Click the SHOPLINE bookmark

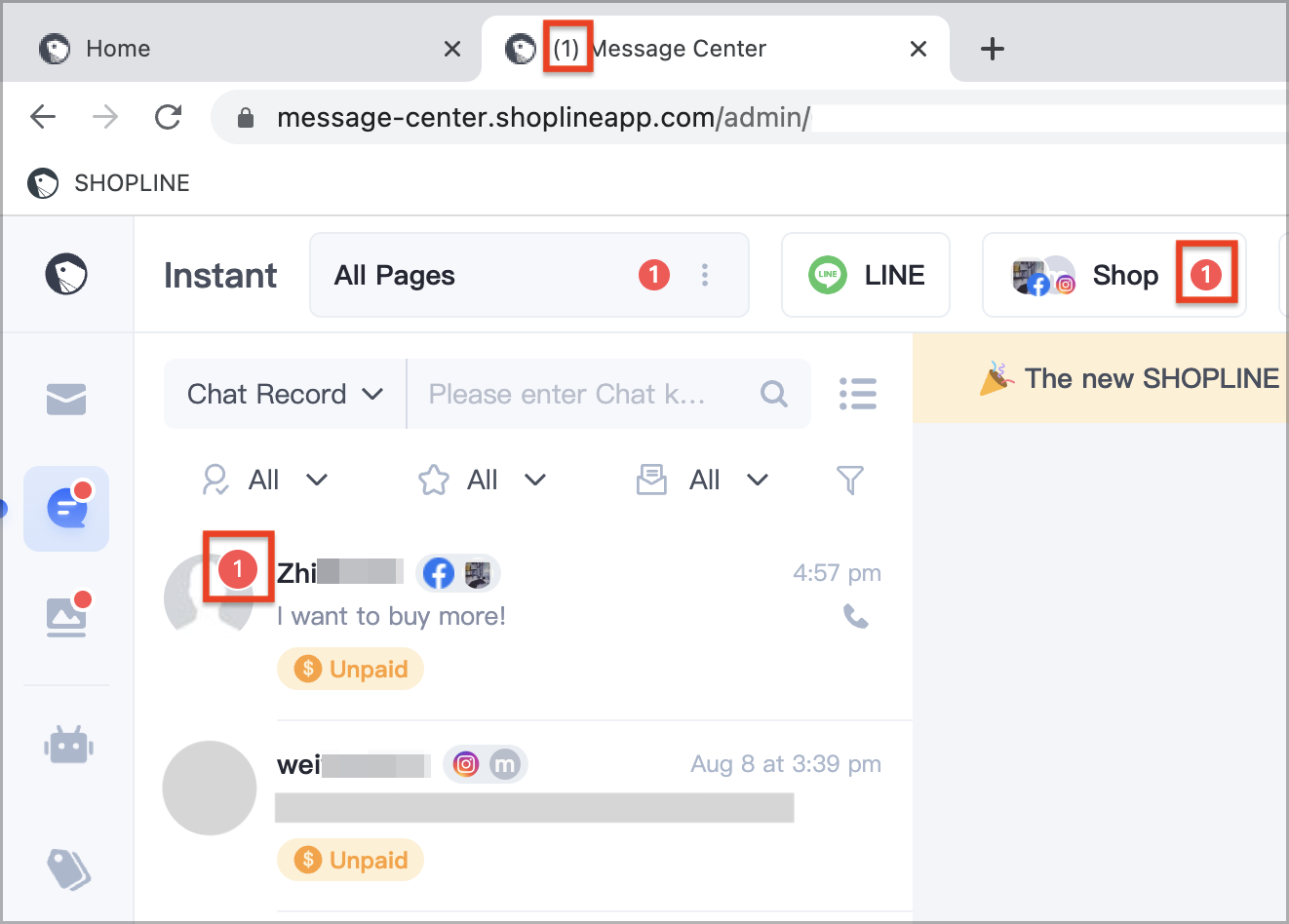pyautogui.click(x=109, y=183)
